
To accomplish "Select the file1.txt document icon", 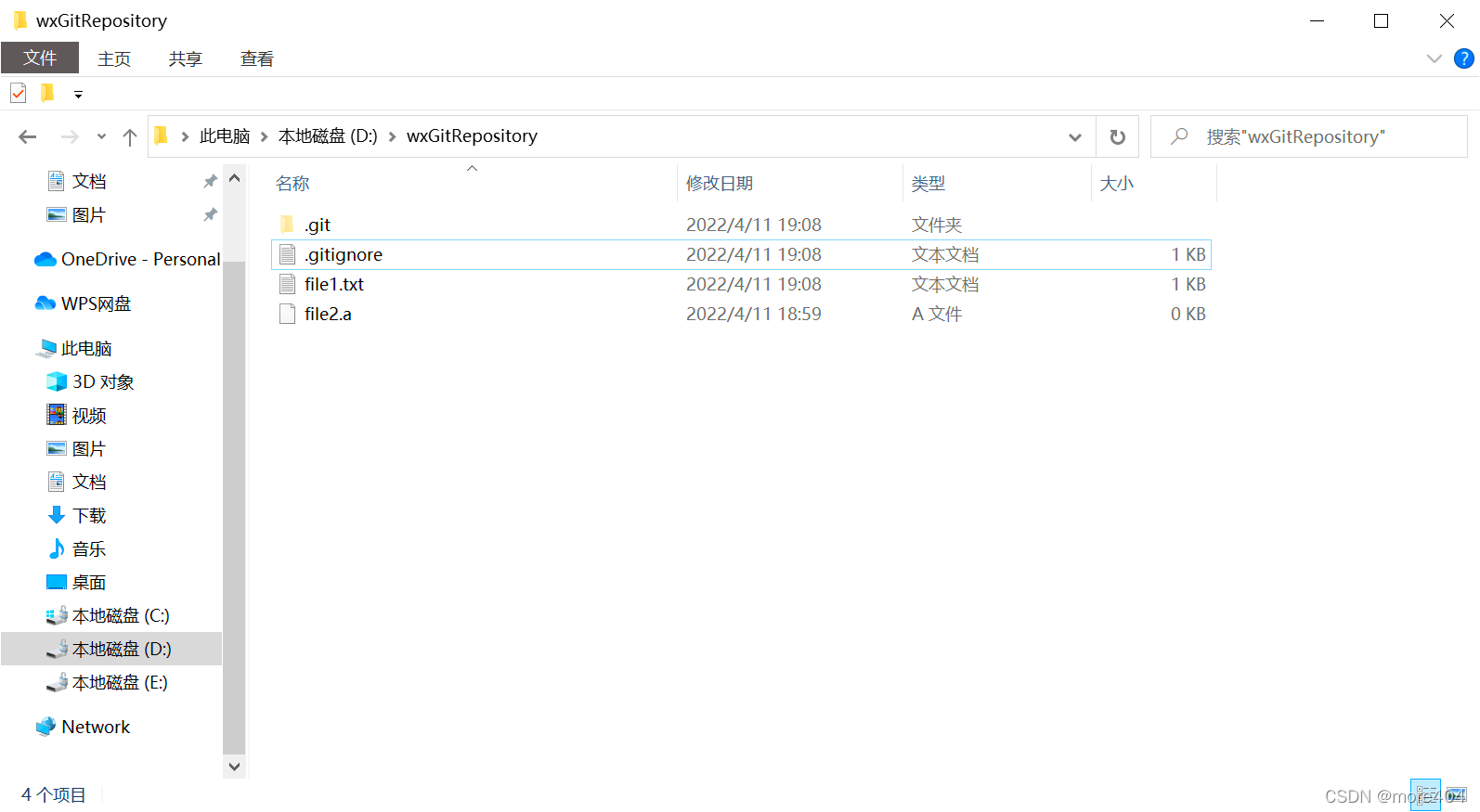I will tap(288, 284).
